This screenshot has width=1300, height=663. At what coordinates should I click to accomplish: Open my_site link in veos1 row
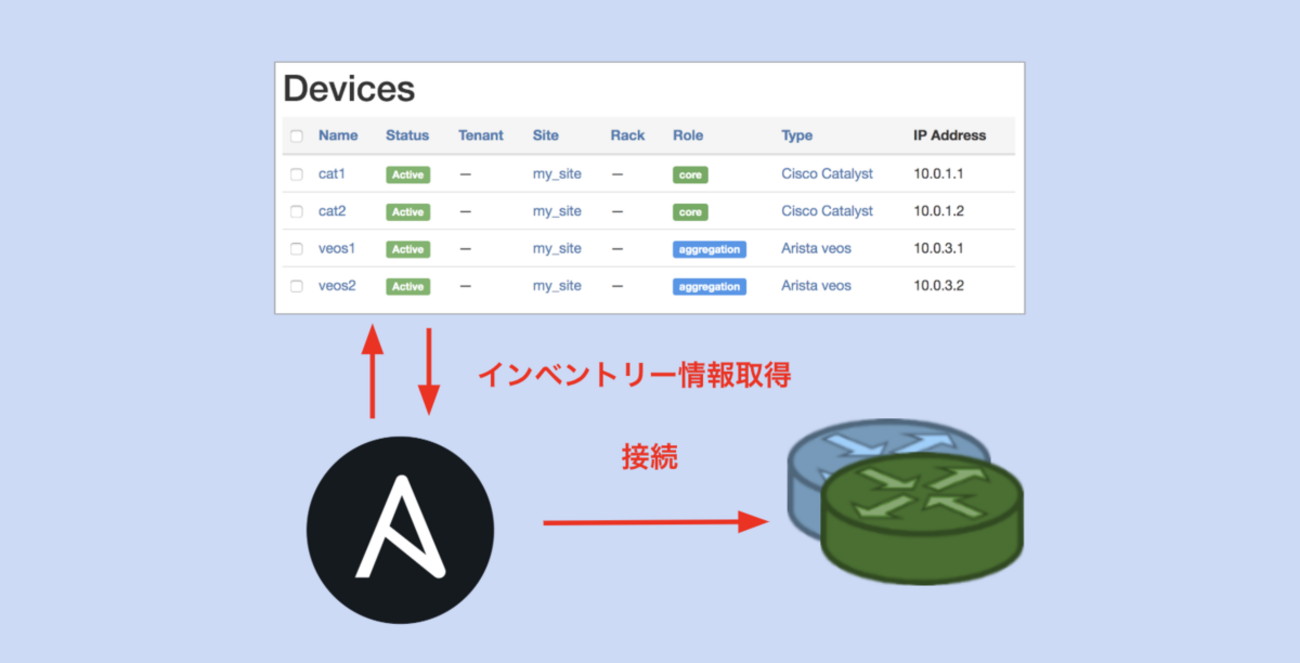[x=557, y=248]
